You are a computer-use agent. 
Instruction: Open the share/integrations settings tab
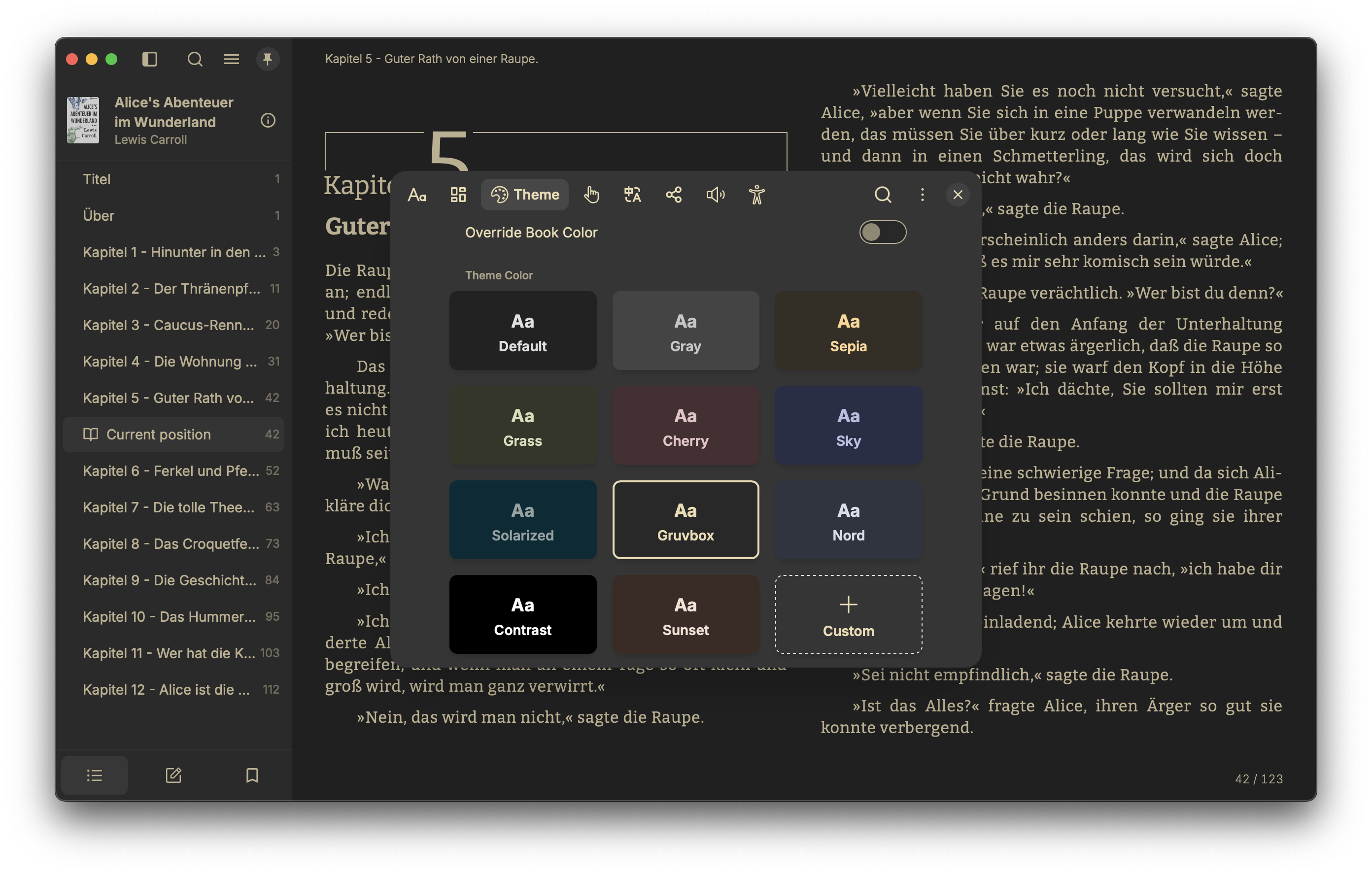pos(674,195)
